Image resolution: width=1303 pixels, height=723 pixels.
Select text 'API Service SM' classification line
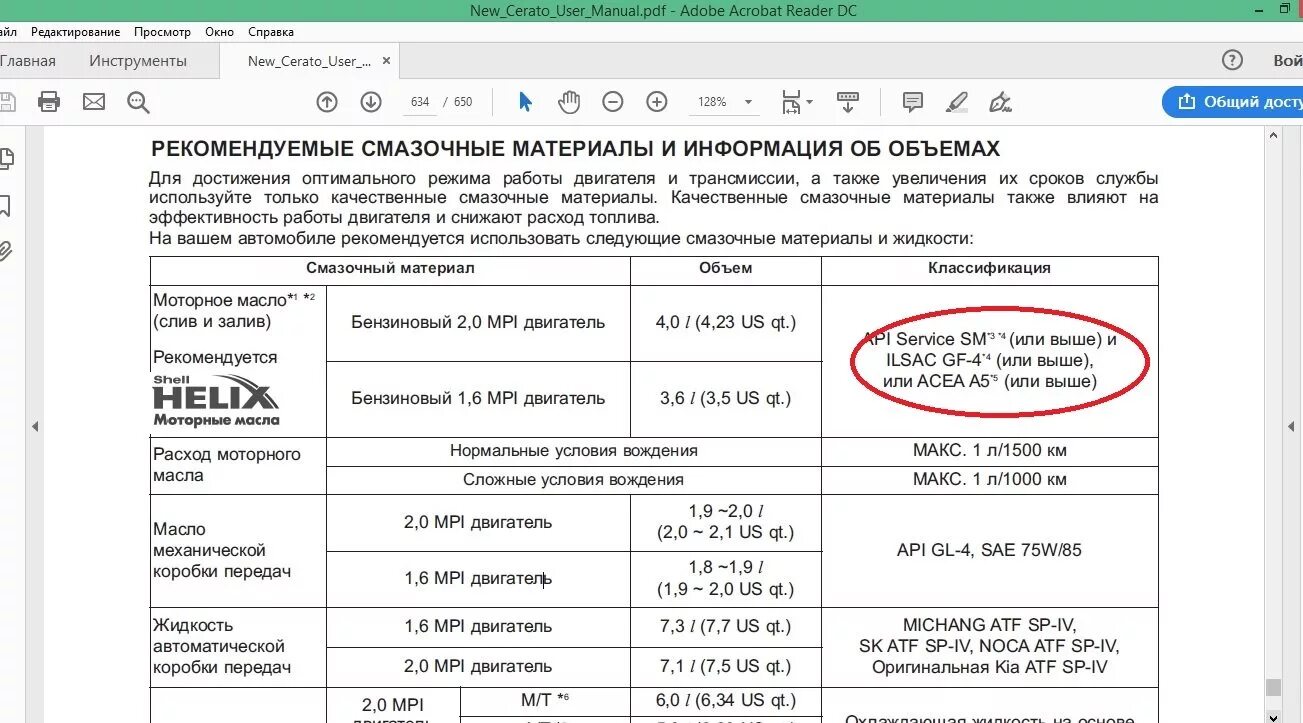point(990,339)
